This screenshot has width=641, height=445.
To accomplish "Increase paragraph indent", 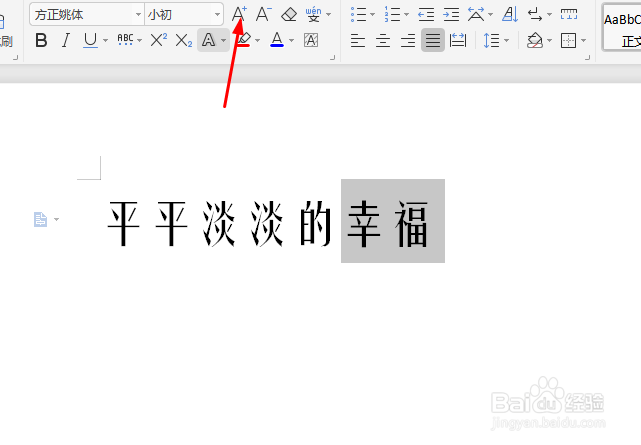I will [x=451, y=15].
